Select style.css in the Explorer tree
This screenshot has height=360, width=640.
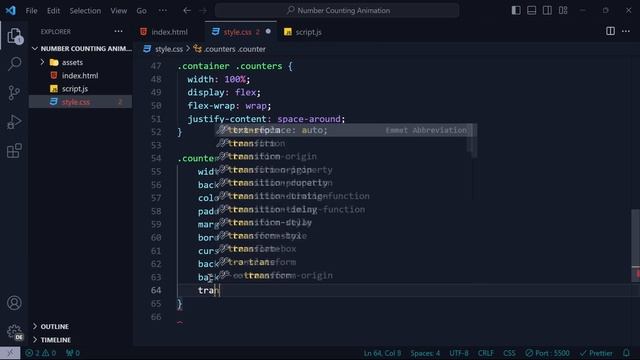[x=80, y=102]
